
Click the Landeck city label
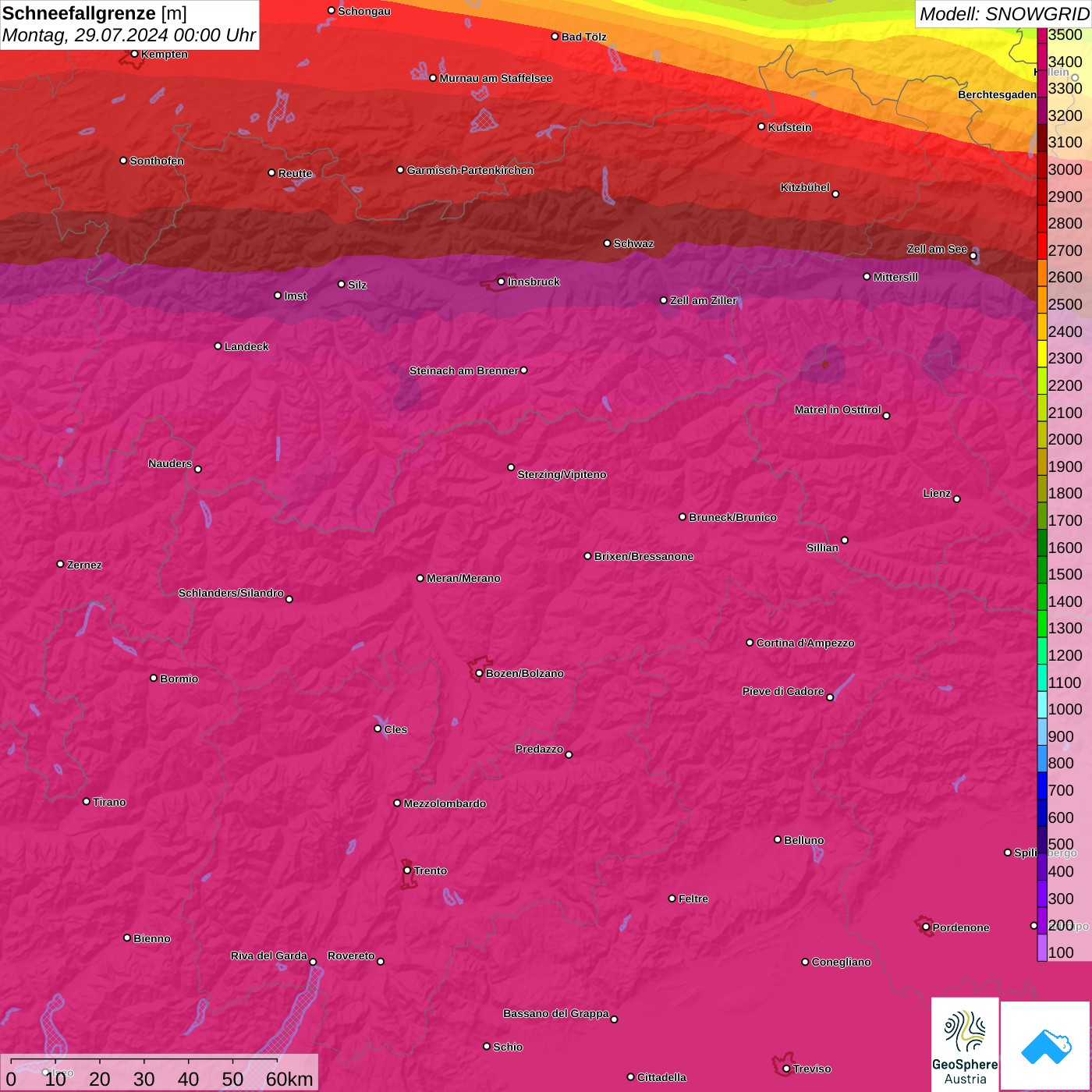(x=246, y=346)
